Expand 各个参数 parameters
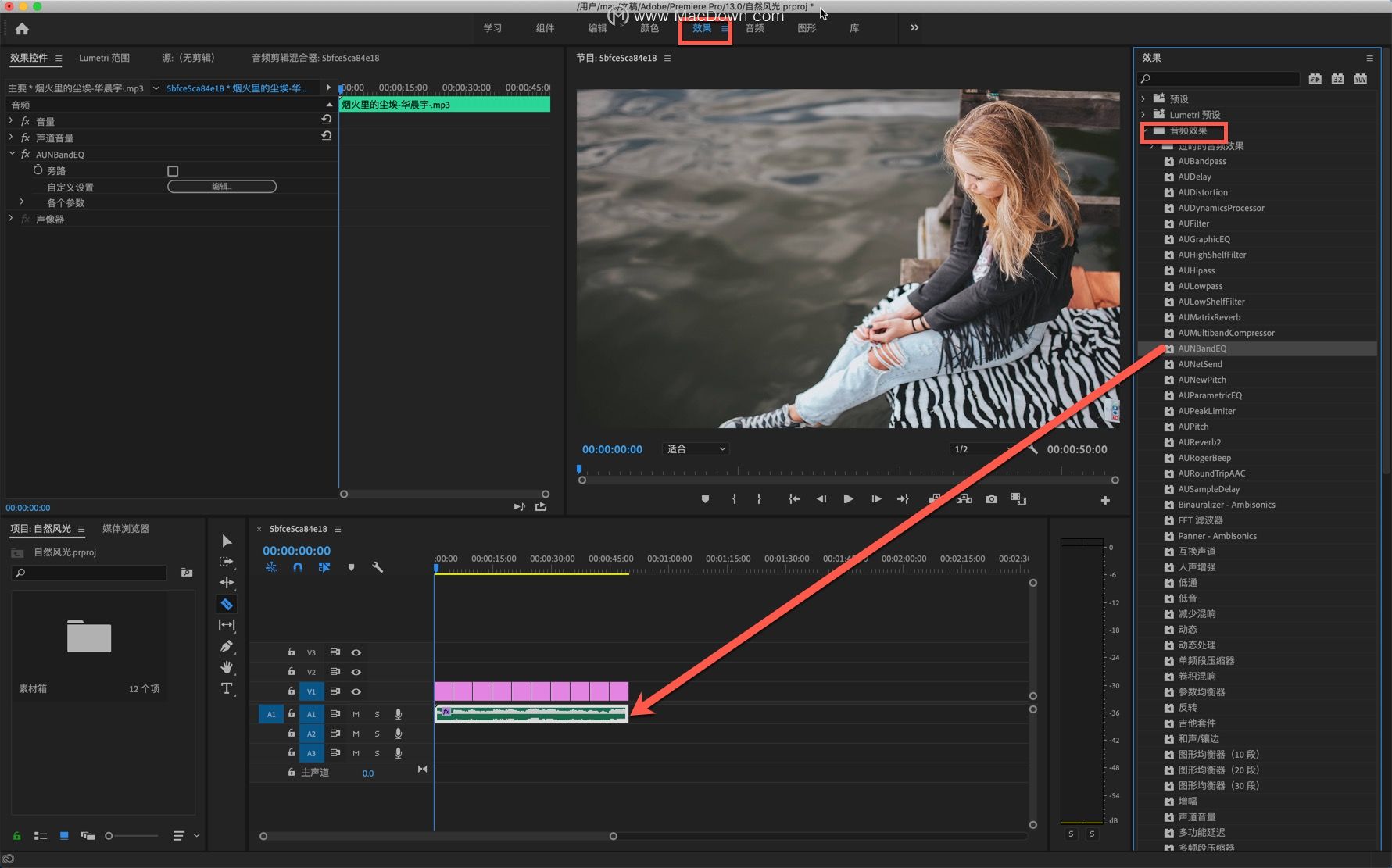Image resolution: width=1392 pixels, height=868 pixels. (22, 202)
